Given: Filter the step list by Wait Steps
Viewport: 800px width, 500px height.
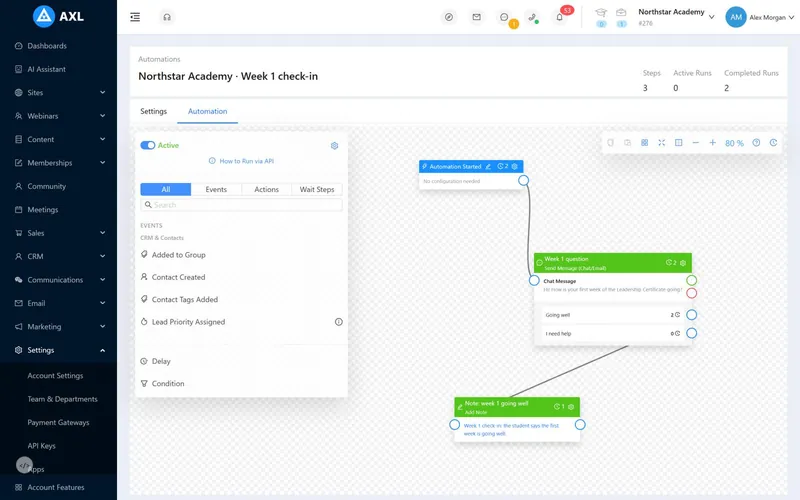Looking at the screenshot, I should pyautogui.click(x=317, y=189).
